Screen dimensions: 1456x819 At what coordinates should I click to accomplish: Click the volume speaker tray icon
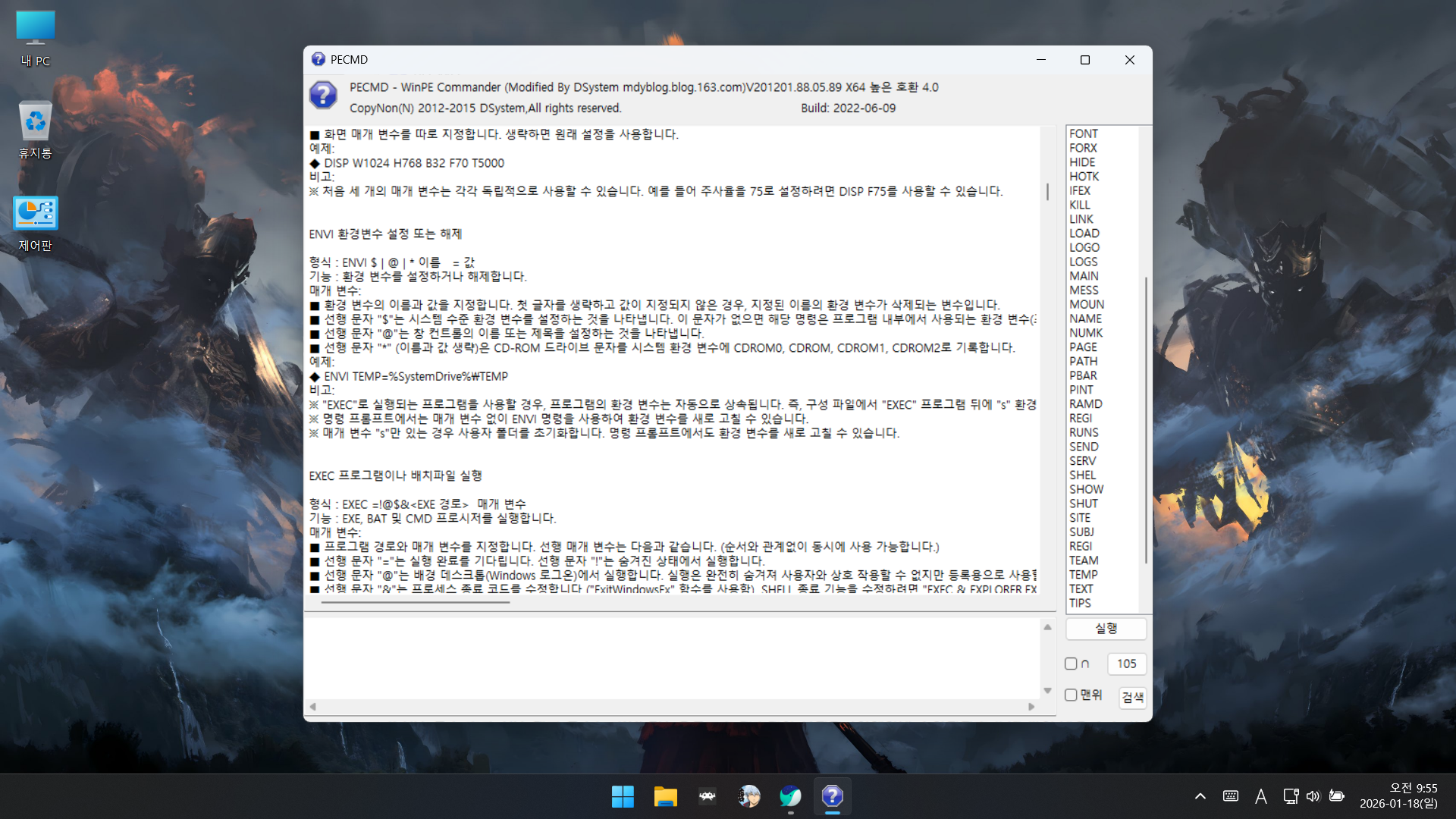pyautogui.click(x=1313, y=796)
